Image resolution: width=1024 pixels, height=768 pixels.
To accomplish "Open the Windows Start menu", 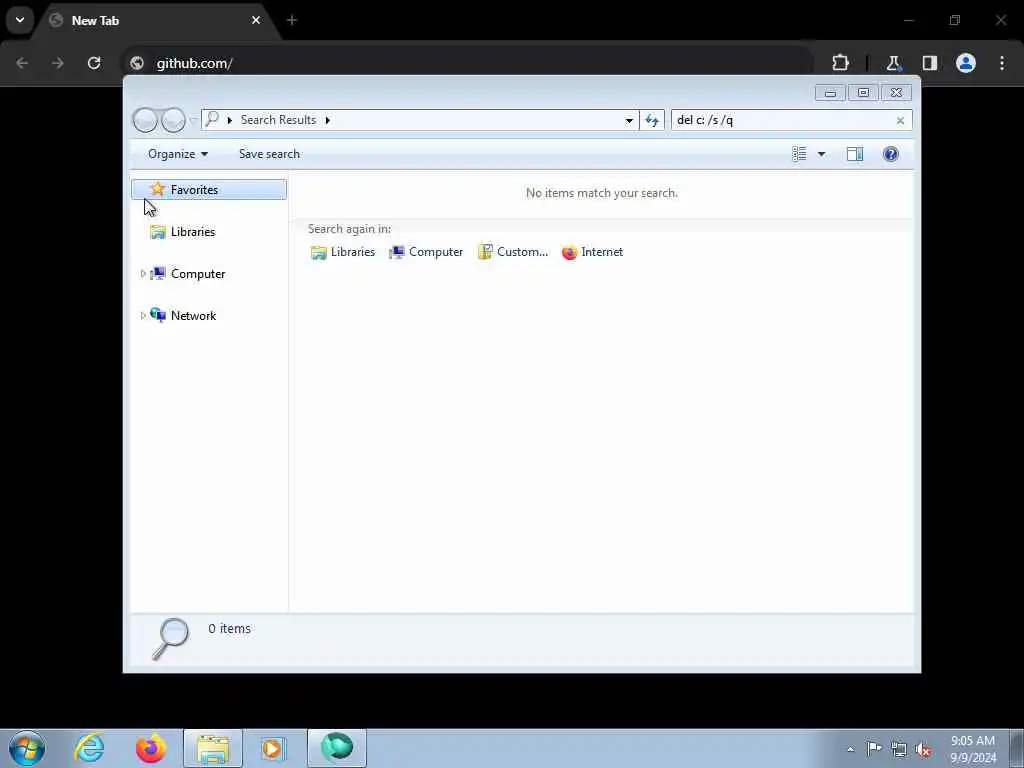I will [27, 748].
